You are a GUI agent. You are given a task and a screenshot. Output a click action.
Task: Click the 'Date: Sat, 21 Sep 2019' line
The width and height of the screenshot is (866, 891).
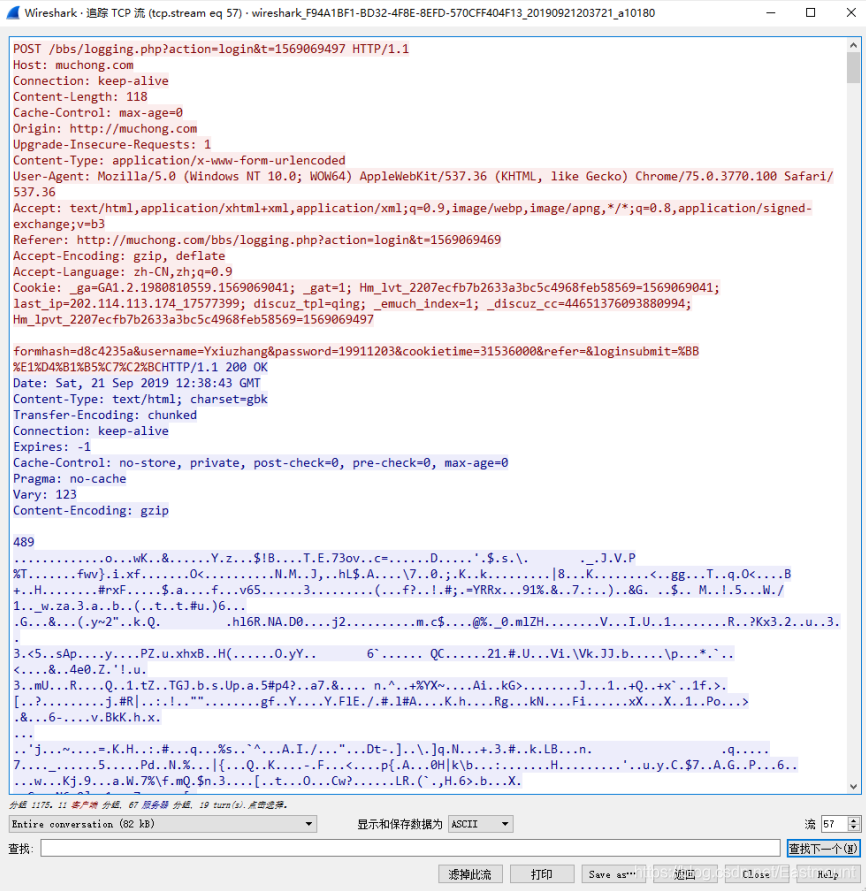(x=137, y=383)
